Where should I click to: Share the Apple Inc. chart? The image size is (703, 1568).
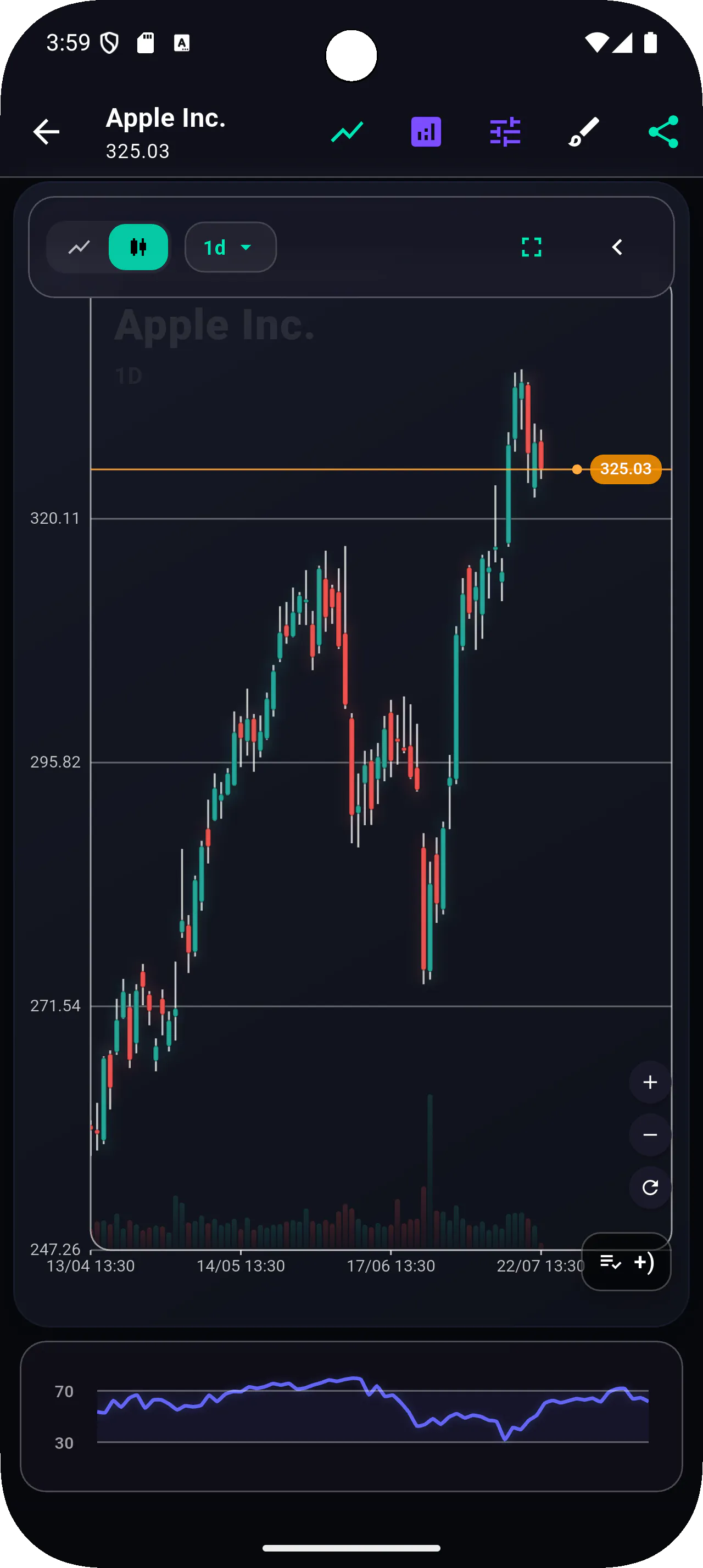click(x=663, y=131)
